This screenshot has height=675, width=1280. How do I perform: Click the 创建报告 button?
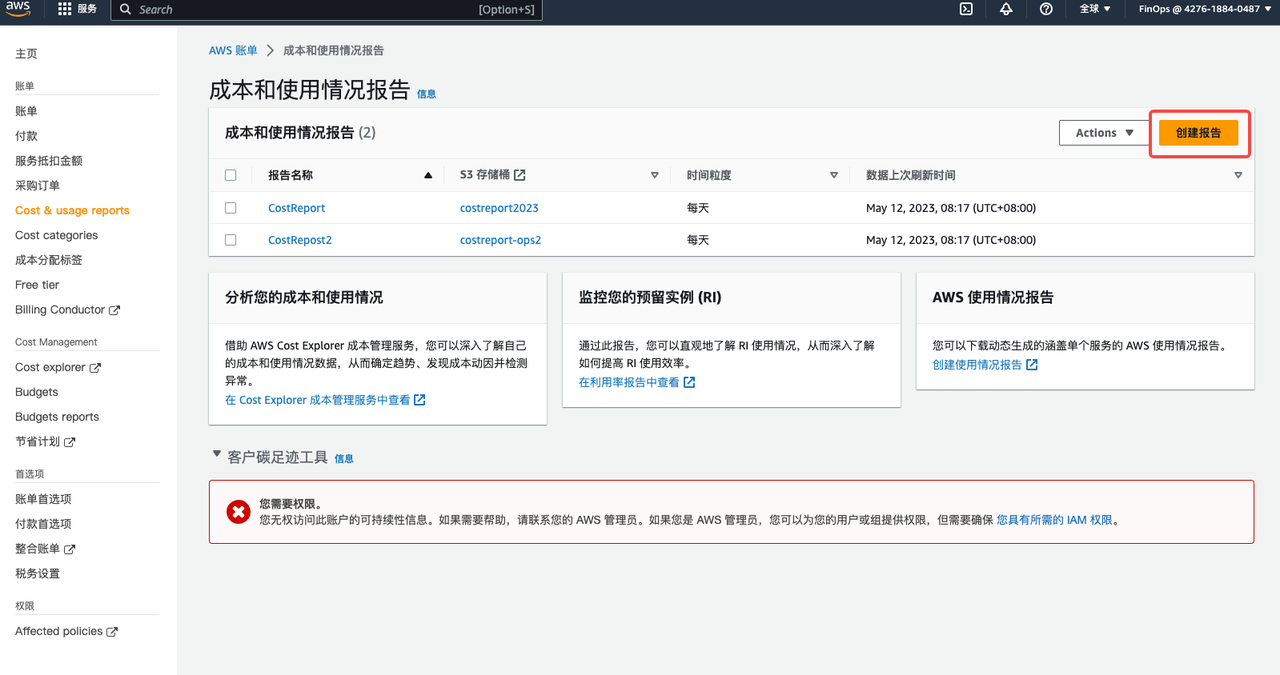[1198, 133]
